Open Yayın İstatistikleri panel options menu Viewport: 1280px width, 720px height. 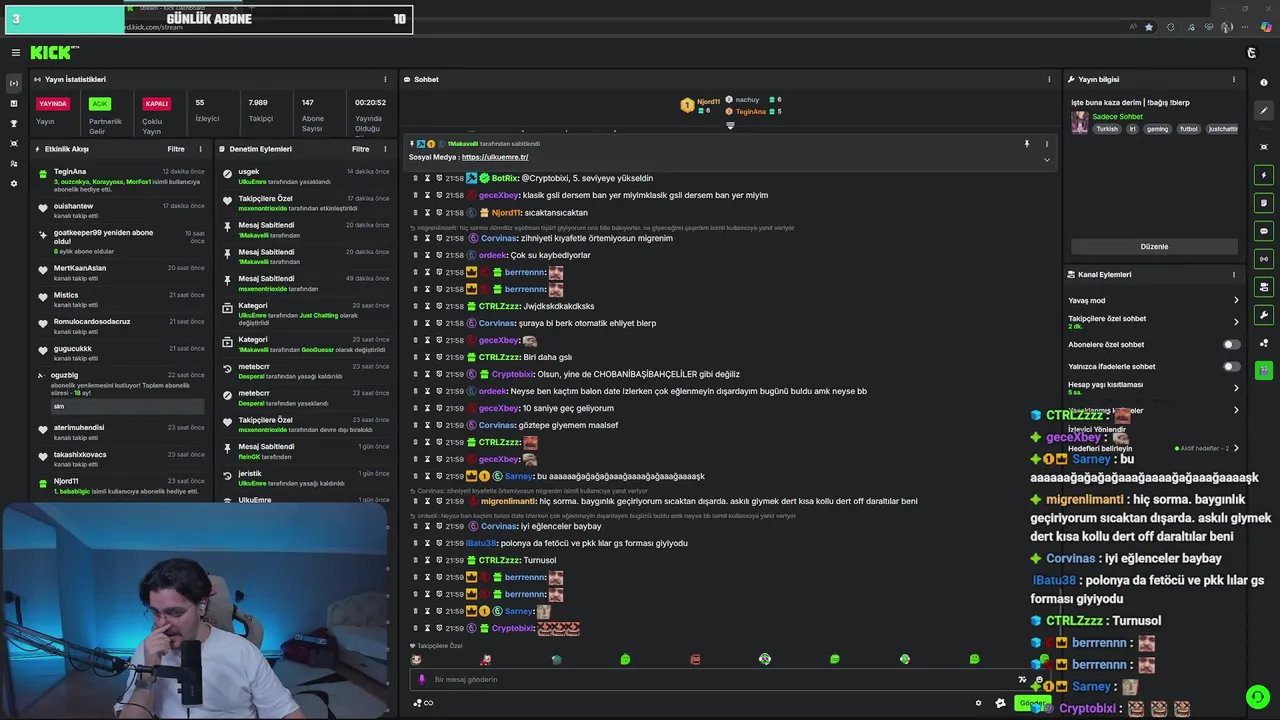click(385, 79)
